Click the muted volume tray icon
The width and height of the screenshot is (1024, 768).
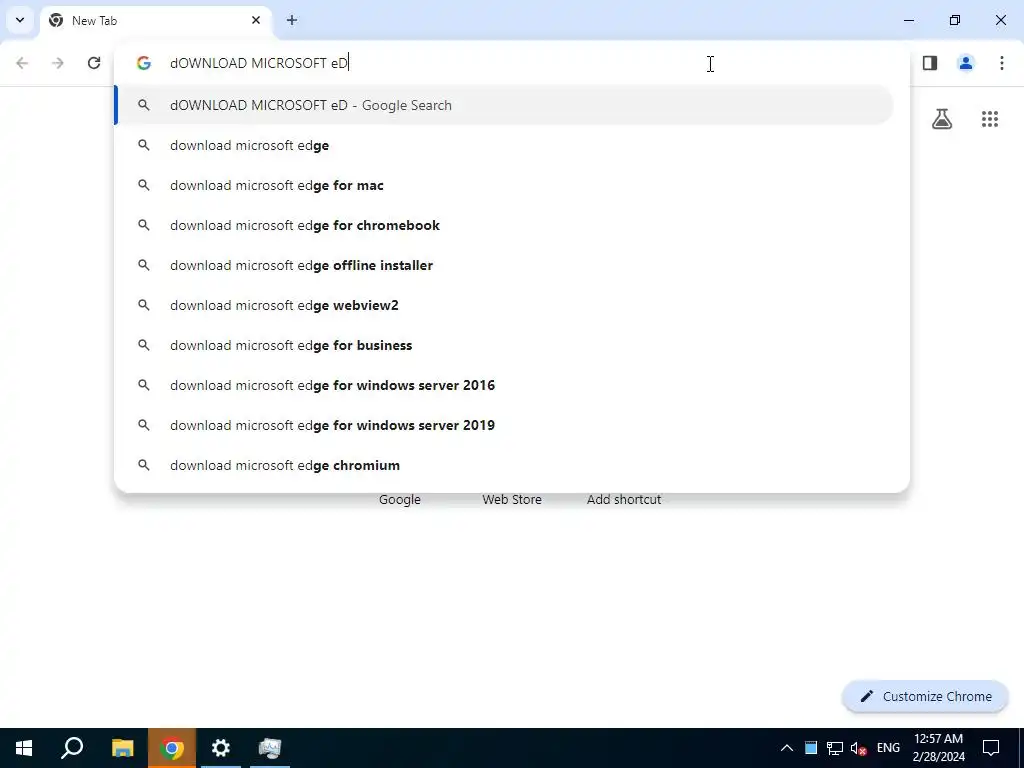[x=858, y=748]
